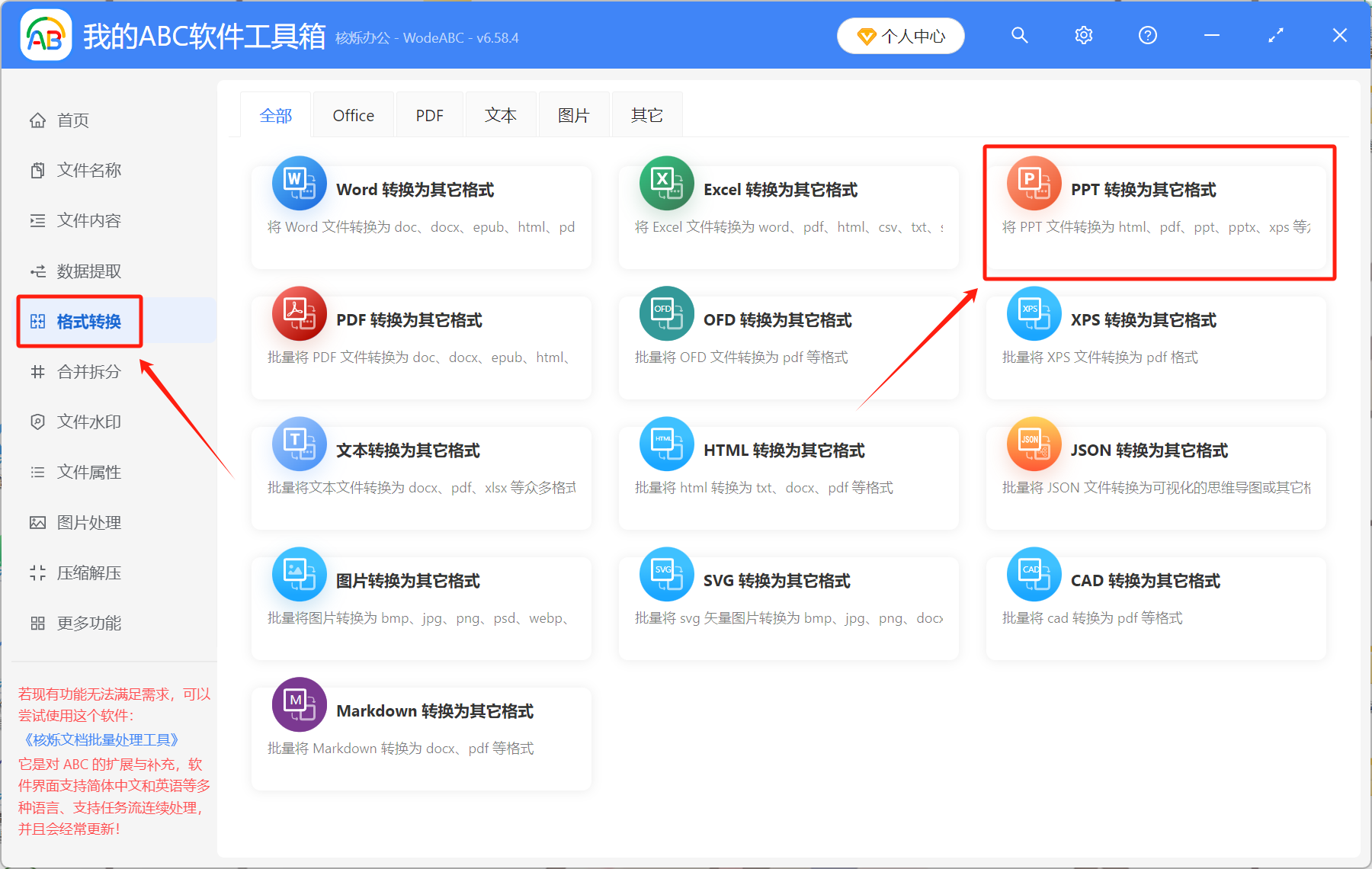
Task: Open the PPT 转换为其它格式 tool
Action: [x=1156, y=206]
